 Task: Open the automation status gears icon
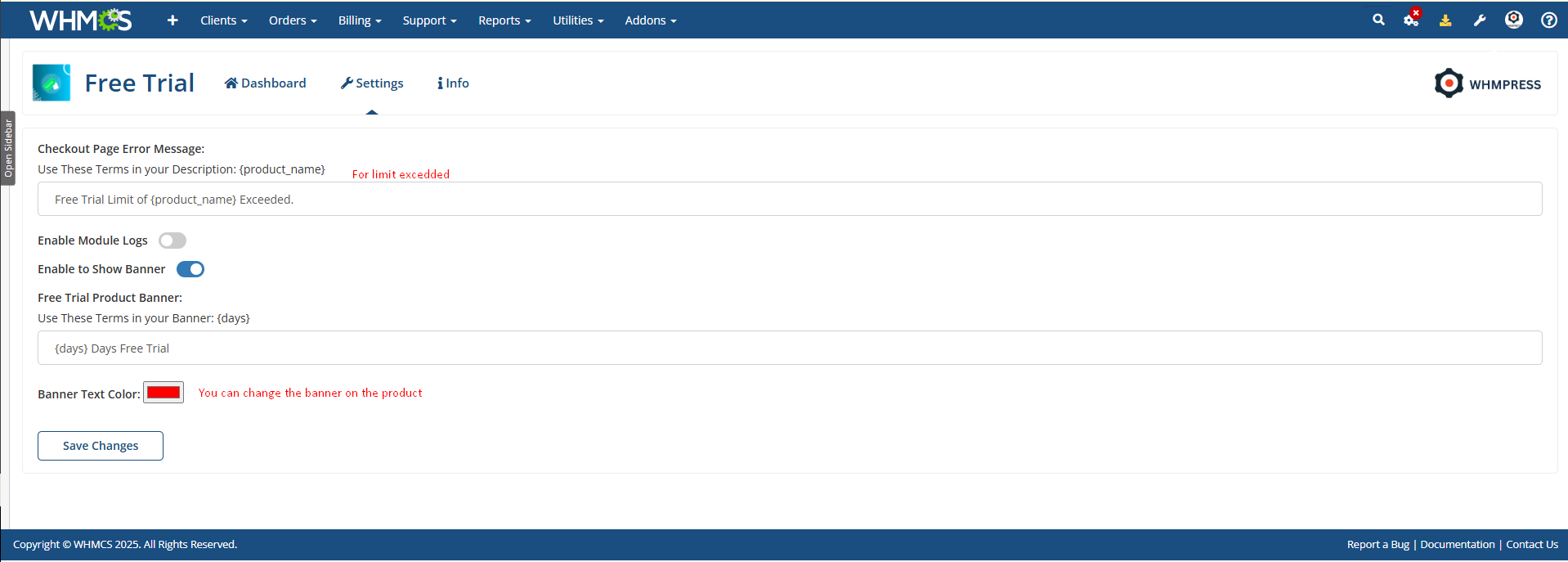coord(1411,20)
